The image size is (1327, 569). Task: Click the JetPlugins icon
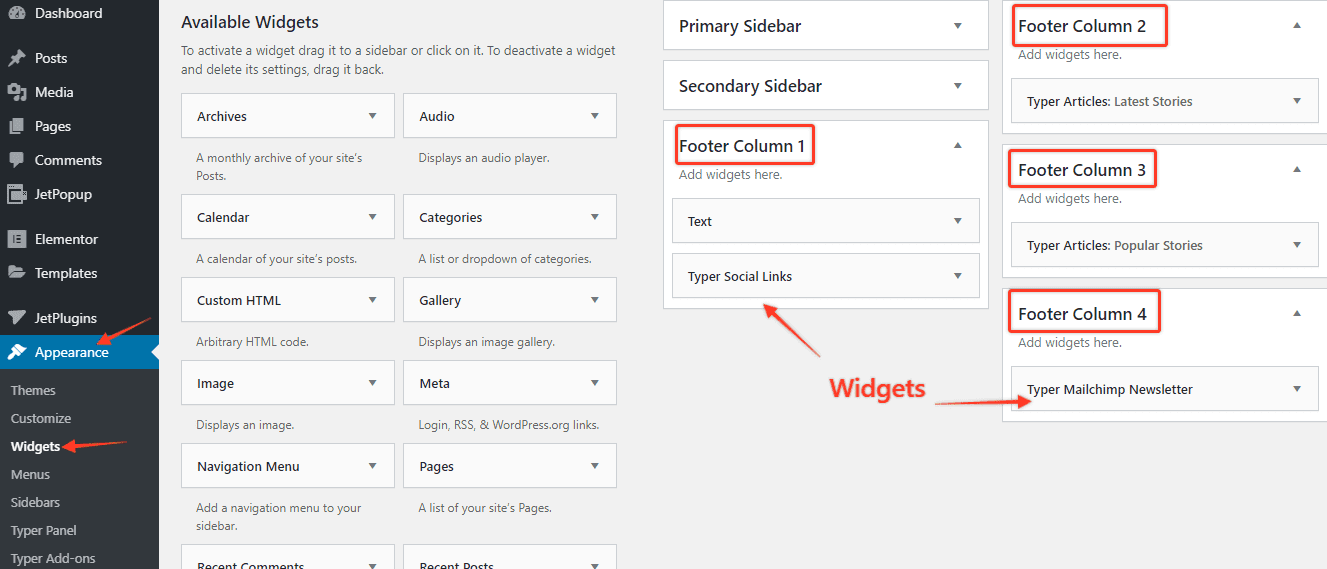point(17,318)
